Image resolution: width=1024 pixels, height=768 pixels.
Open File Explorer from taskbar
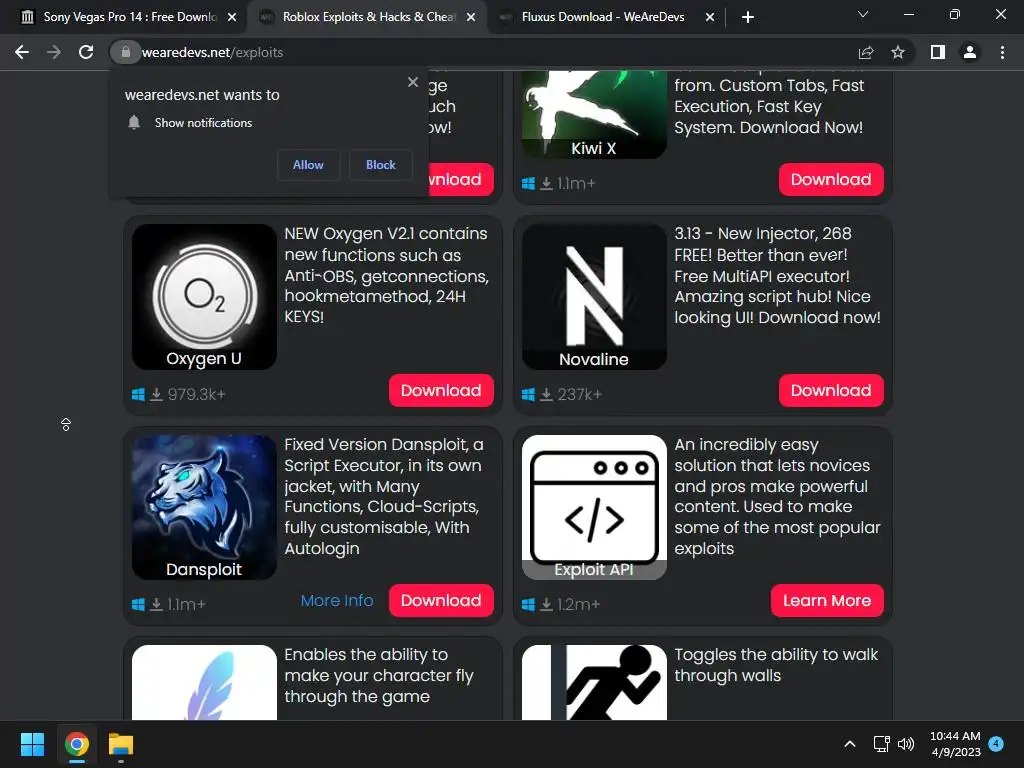(x=121, y=744)
